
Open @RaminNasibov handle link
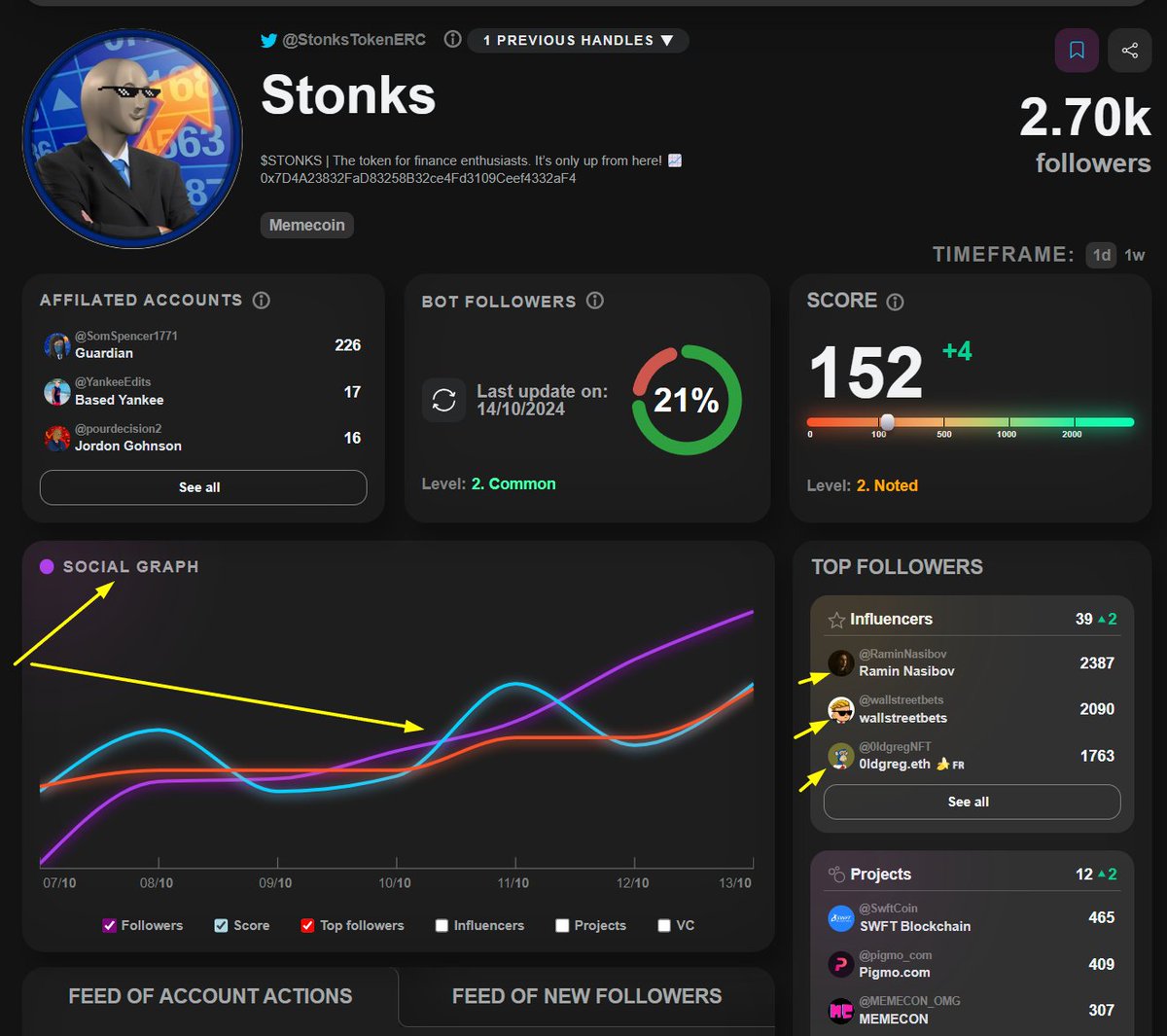pyautogui.click(x=902, y=654)
